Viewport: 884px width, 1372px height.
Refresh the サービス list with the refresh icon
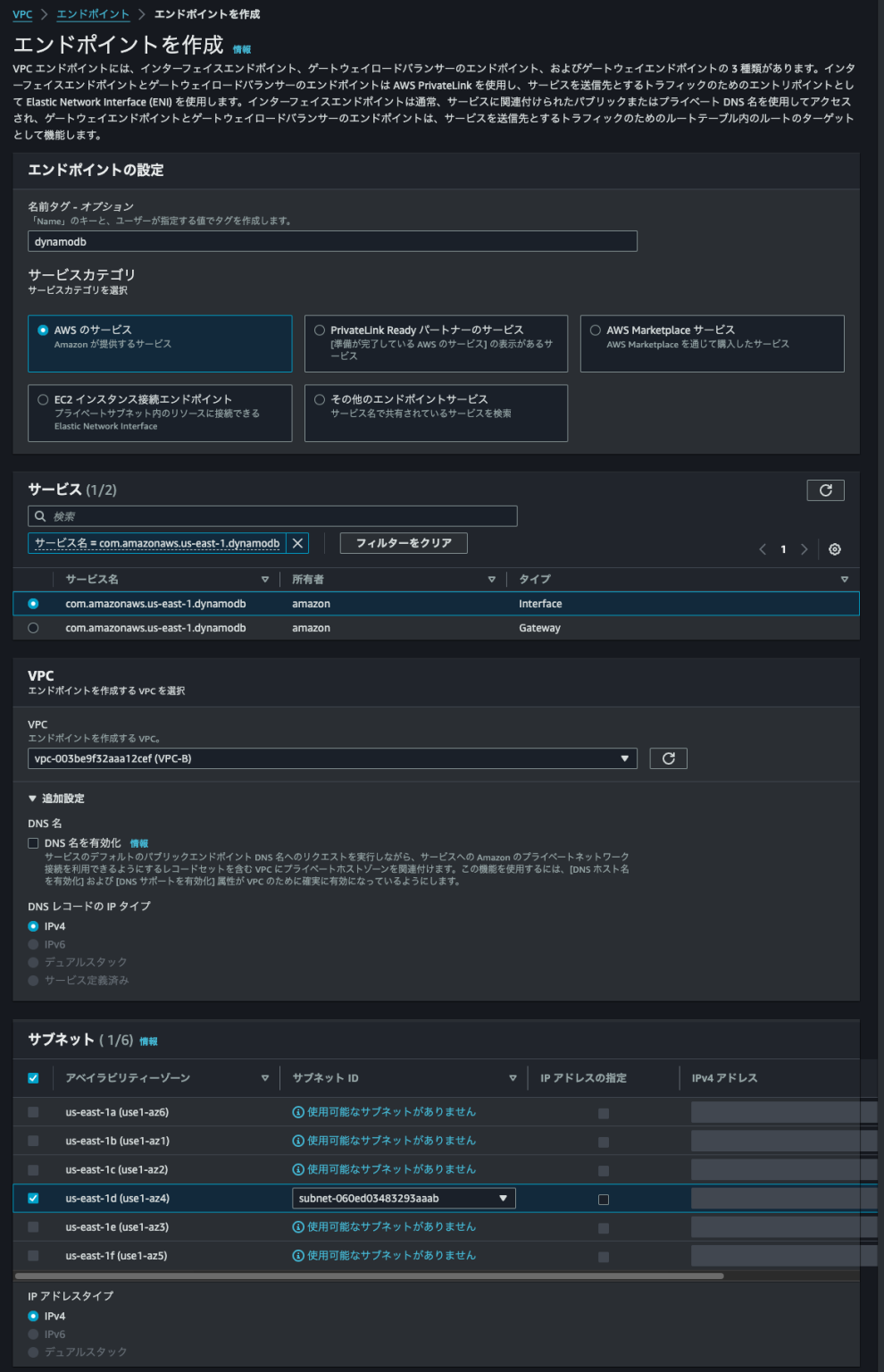(826, 489)
